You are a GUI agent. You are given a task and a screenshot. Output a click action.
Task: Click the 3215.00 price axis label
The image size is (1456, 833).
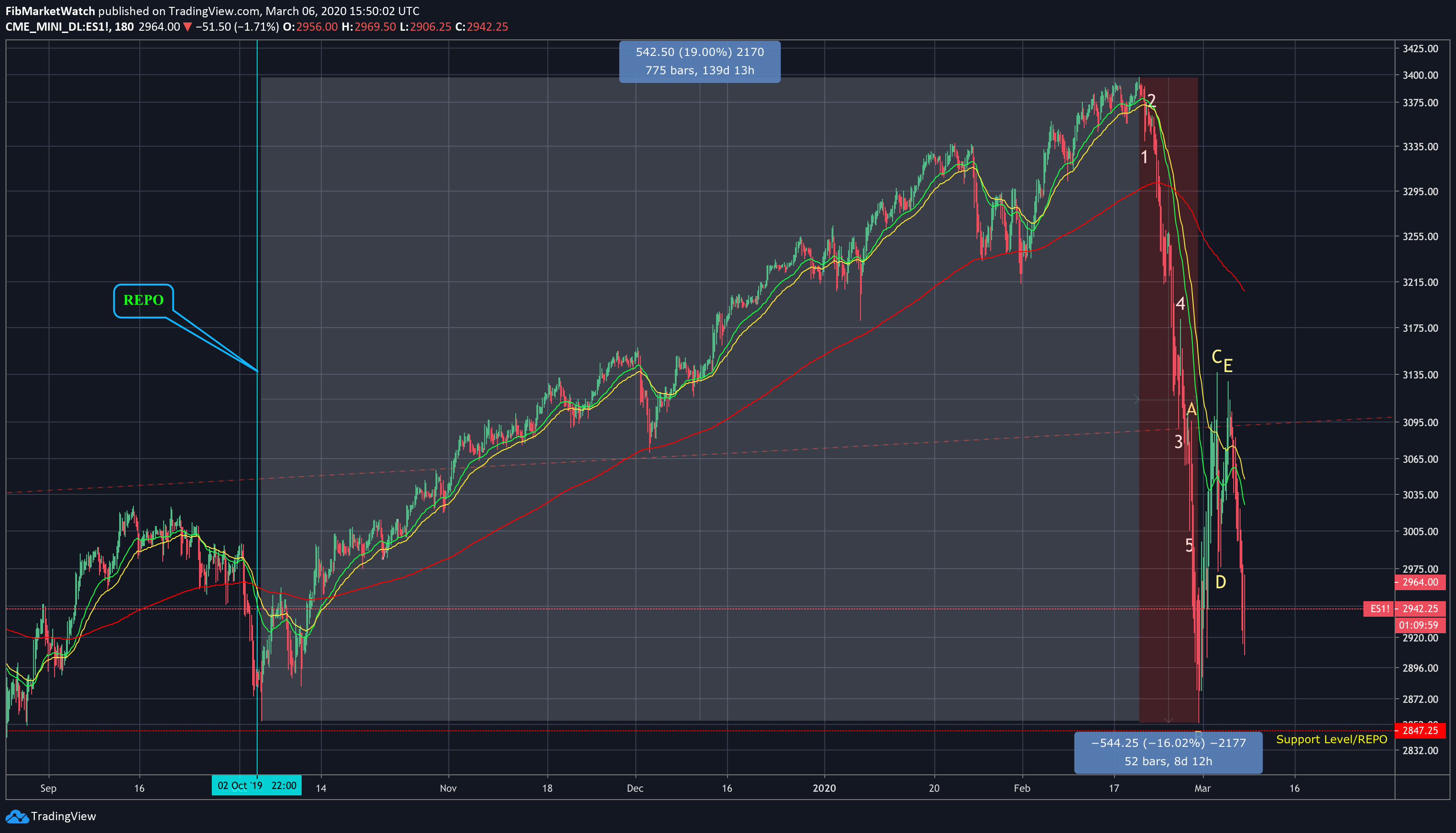click(1420, 282)
